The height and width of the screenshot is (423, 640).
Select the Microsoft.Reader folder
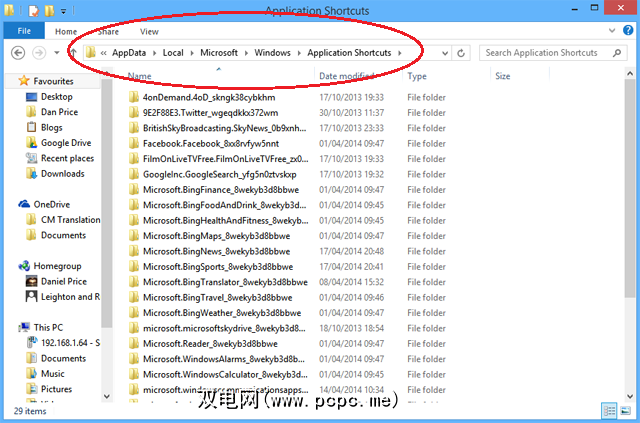[x=210, y=344]
